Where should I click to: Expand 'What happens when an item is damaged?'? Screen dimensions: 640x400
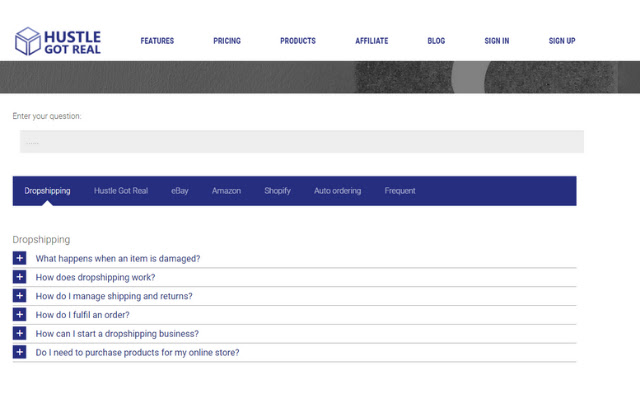coord(118,258)
